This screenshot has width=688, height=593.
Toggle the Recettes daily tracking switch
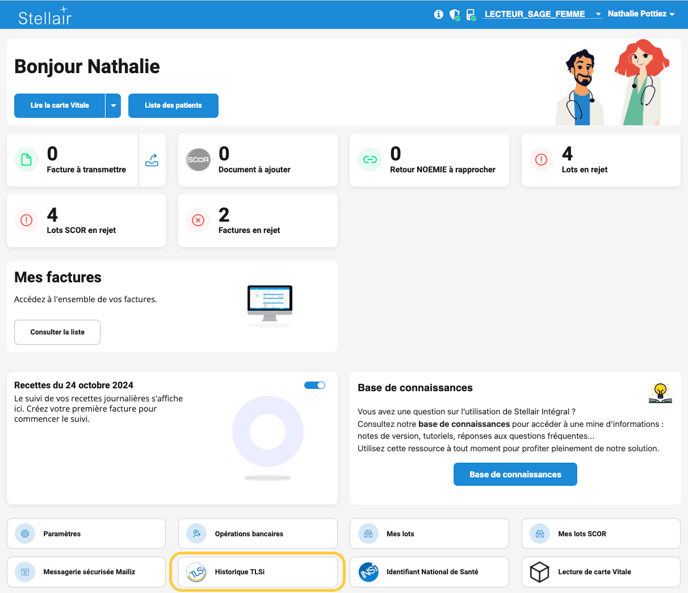pos(315,385)
